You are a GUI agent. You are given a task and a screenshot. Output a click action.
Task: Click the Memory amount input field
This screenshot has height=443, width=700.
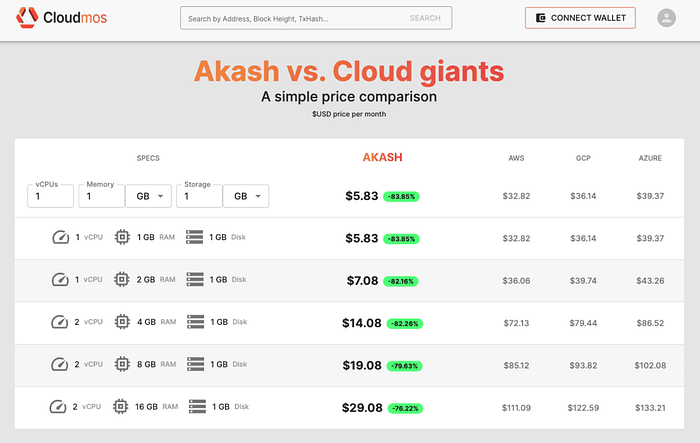pos(101,196)
